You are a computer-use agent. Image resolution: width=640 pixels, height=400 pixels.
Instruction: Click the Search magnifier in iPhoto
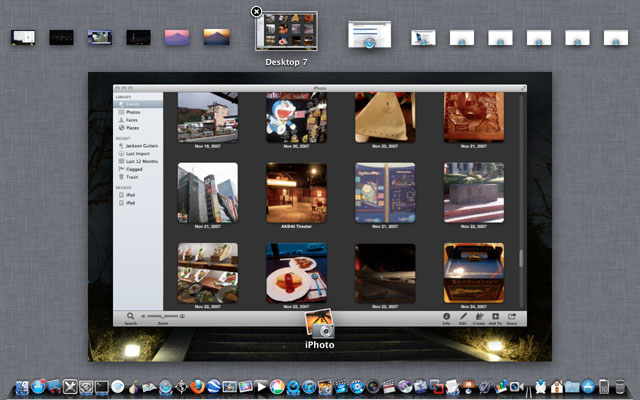pos(130,318)
